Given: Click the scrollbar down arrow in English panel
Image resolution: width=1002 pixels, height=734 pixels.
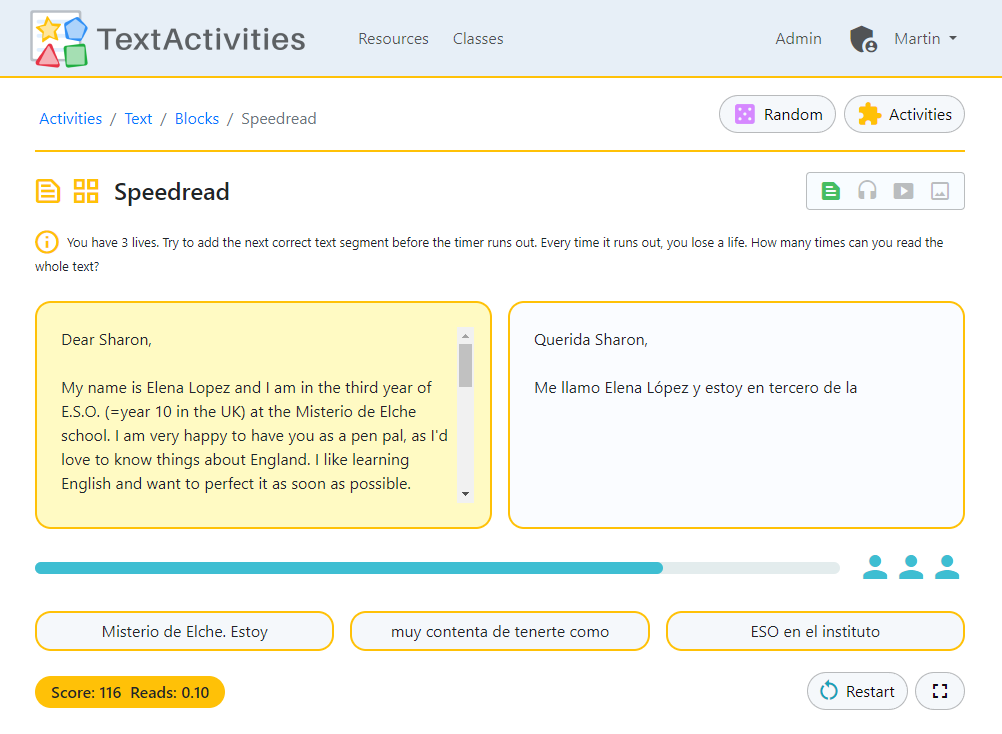Looking at the screenshot, I should pyautogui.click(x=465, y=494).
